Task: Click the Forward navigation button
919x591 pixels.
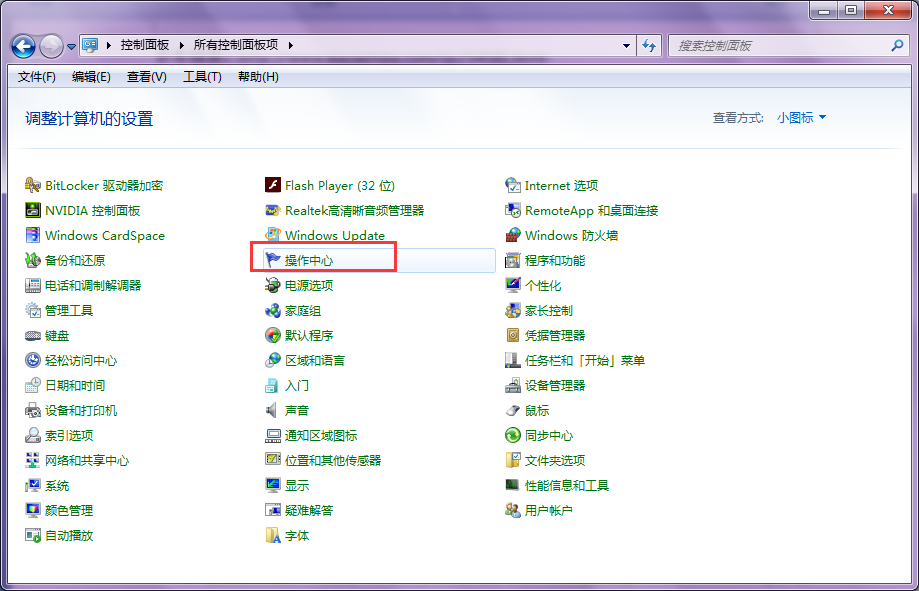Action: [x=52, y=46]
